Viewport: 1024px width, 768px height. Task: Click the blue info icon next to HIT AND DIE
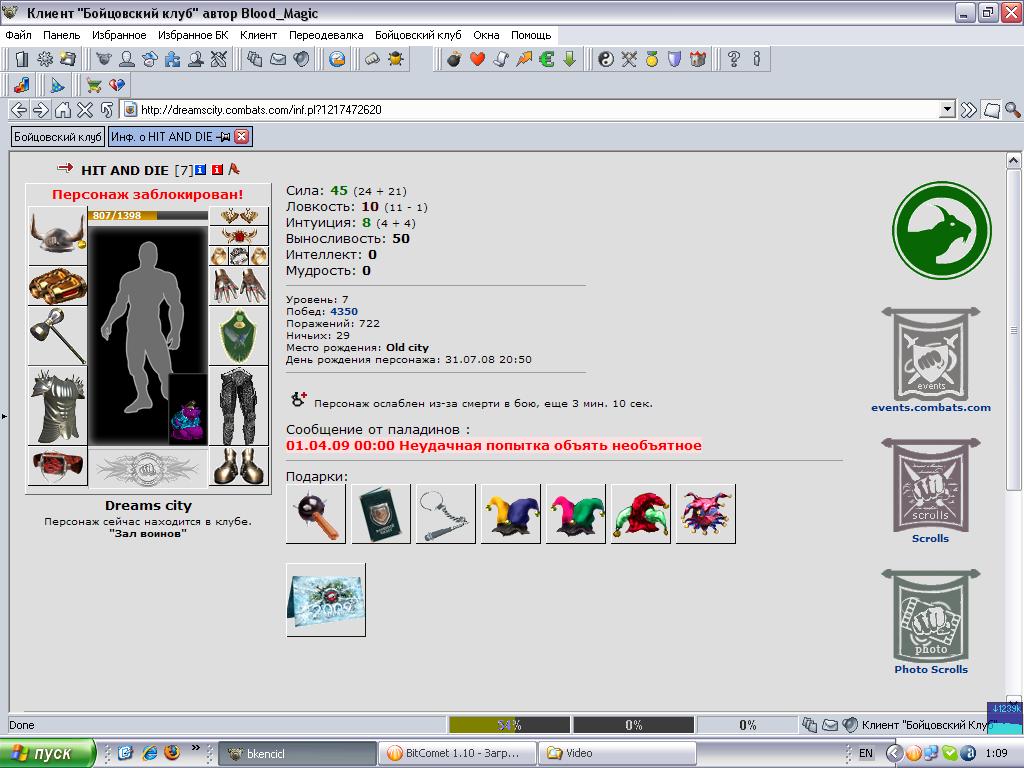coord(200,170)
